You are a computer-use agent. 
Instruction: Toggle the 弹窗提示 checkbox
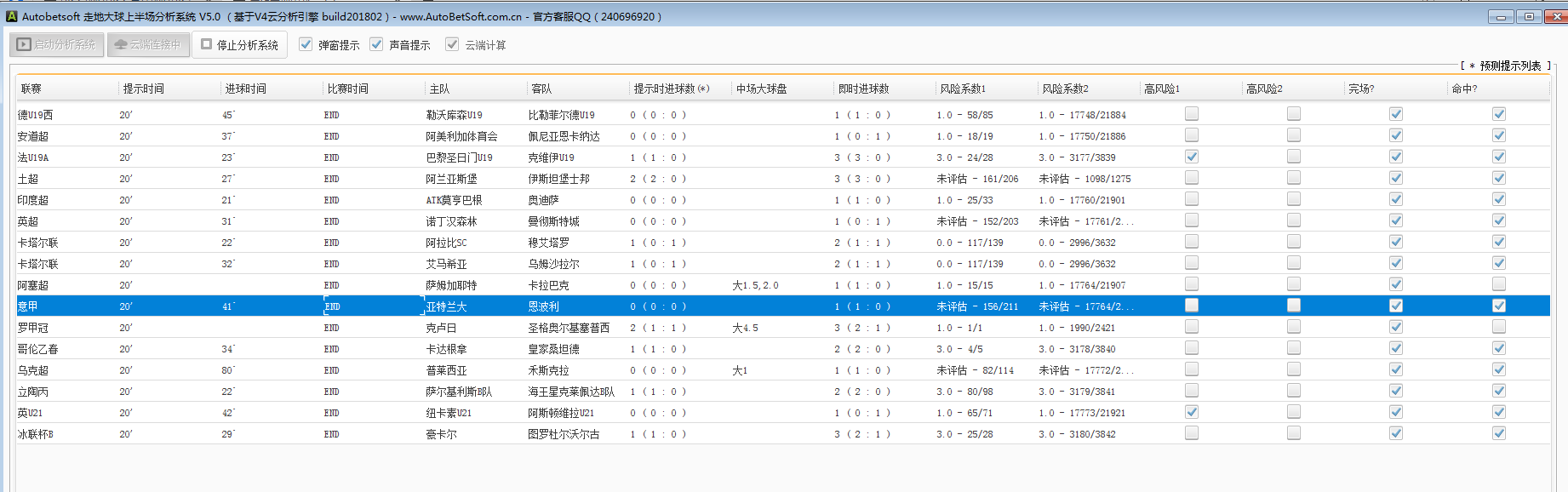point(306,44)
